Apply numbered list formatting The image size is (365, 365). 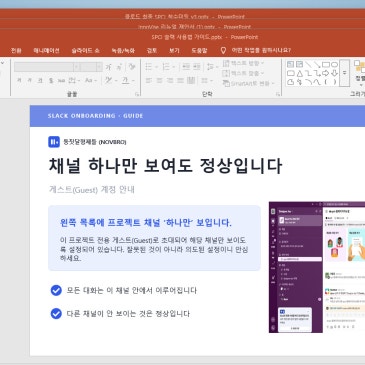[x=166, y=67]
